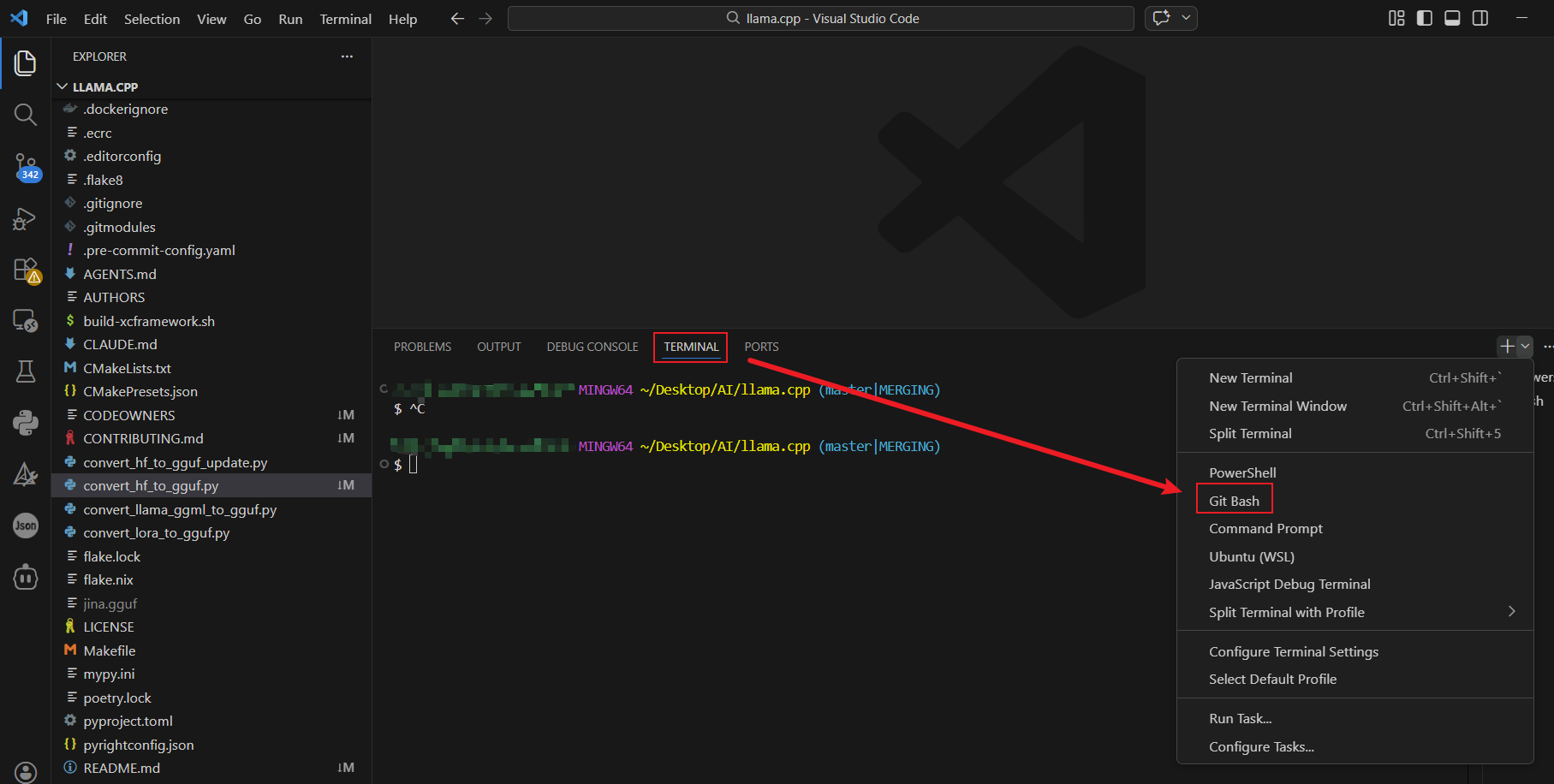
Task: Open README.md in Explorer
Action: tap(211, 769)
